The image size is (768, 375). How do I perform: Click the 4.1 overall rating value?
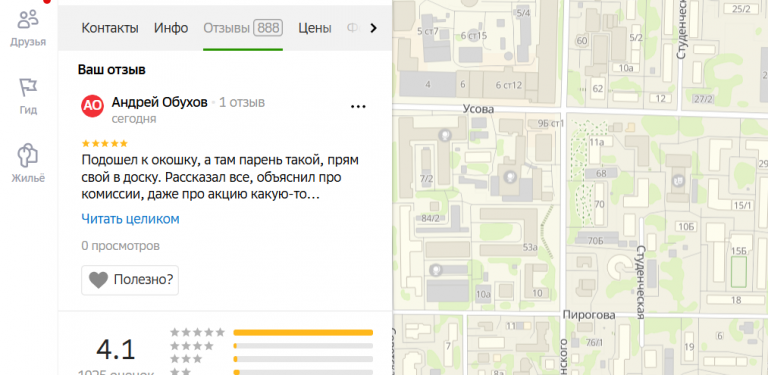(x=116, y=350)
